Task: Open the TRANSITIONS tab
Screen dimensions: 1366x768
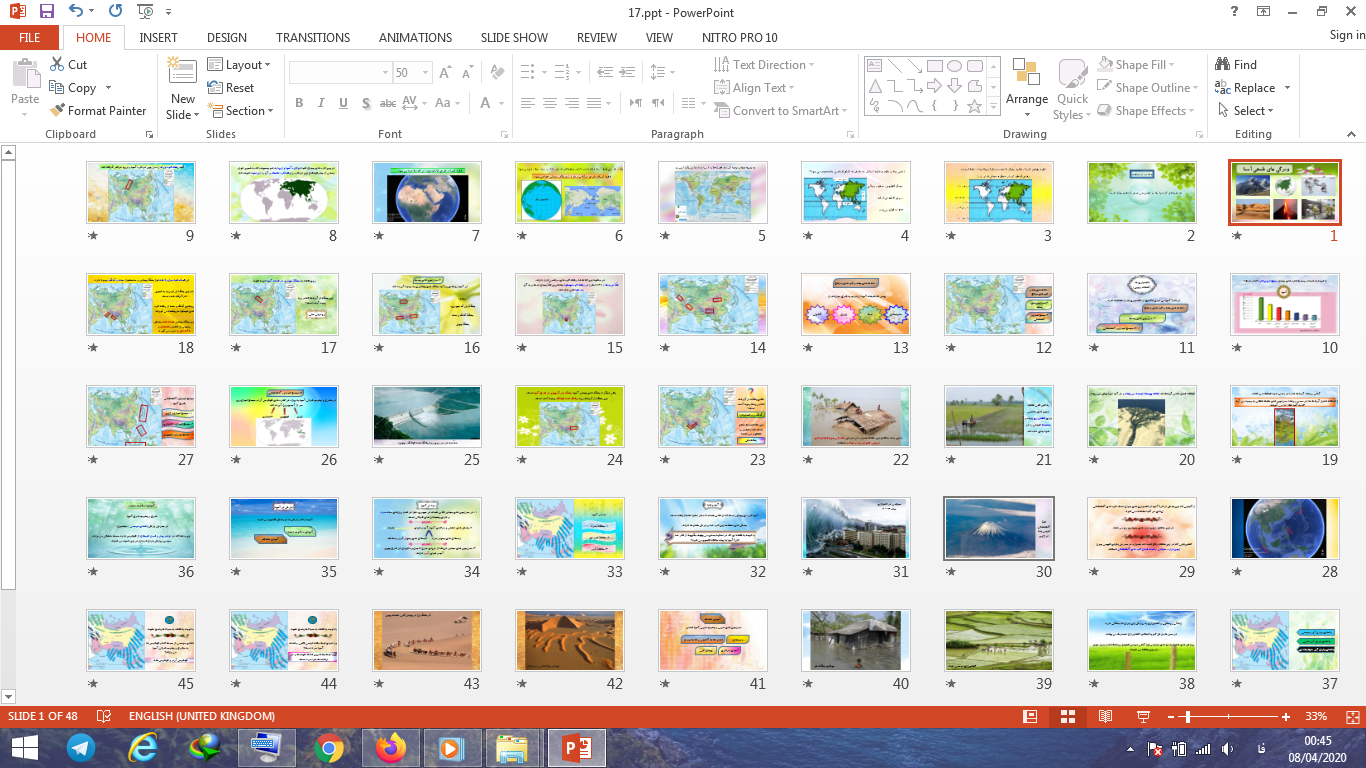Action: click(x=313, y=38)
